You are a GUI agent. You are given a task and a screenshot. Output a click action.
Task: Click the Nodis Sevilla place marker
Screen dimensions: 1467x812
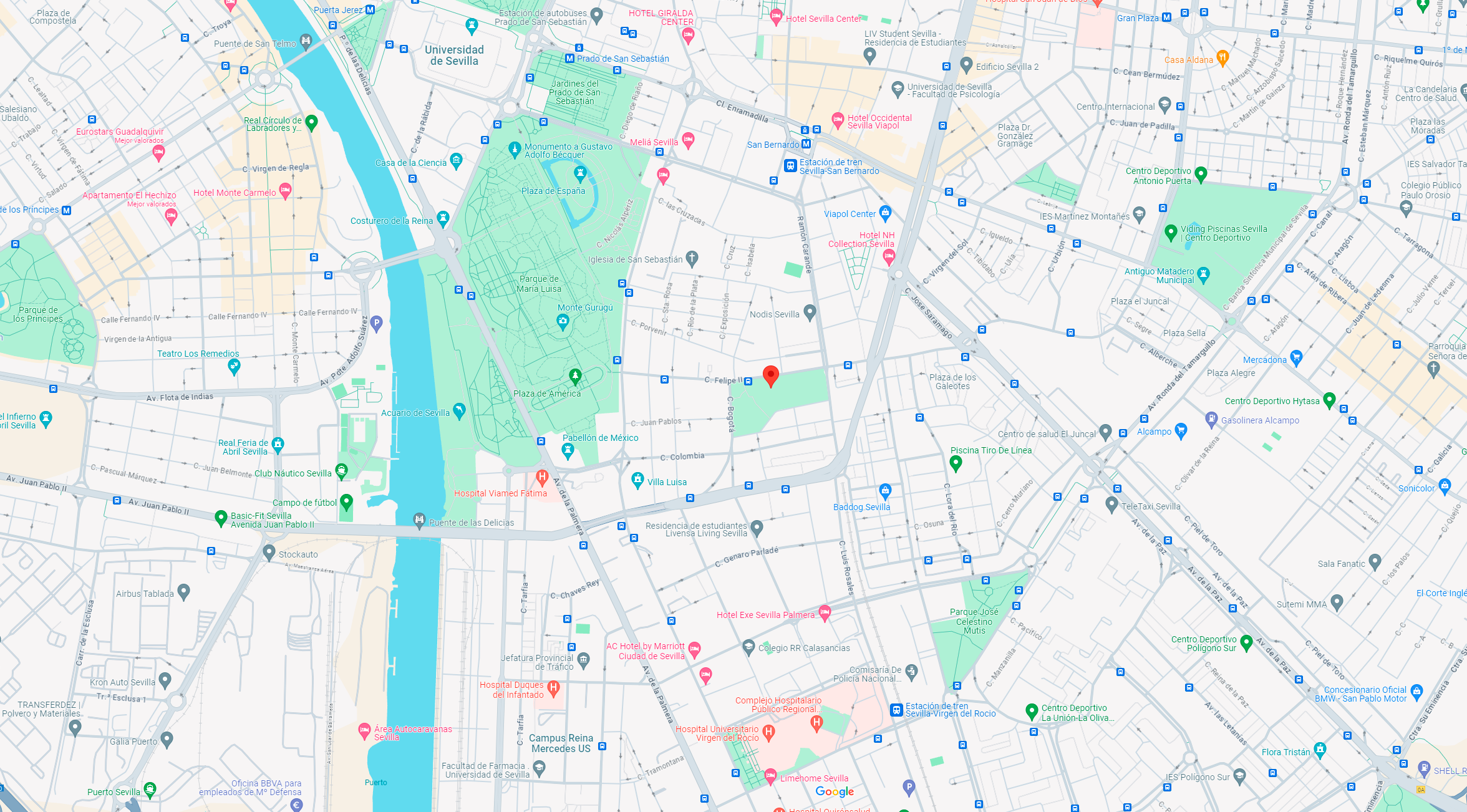point(810,311)
